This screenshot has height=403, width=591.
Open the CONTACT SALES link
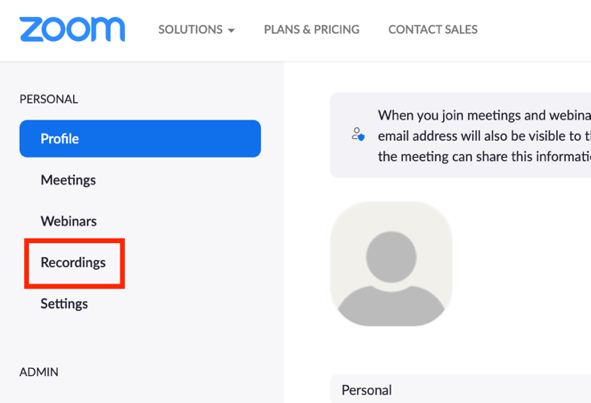pos(433,29)
